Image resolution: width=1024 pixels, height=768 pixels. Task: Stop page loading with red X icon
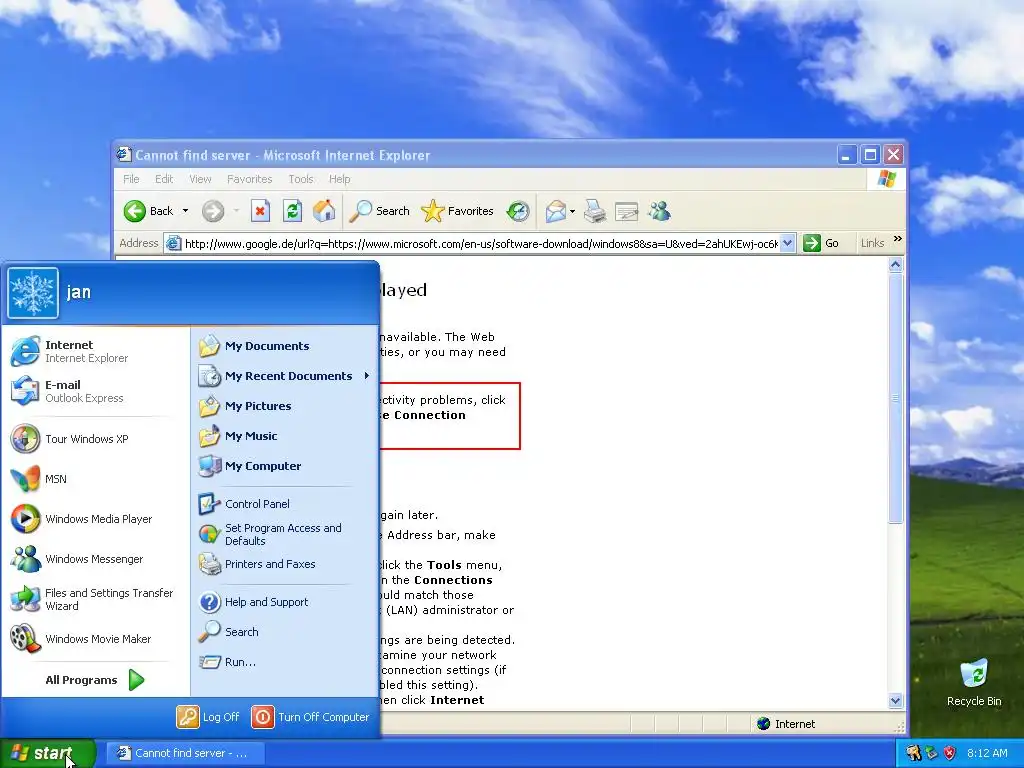(x=260, y=211)
